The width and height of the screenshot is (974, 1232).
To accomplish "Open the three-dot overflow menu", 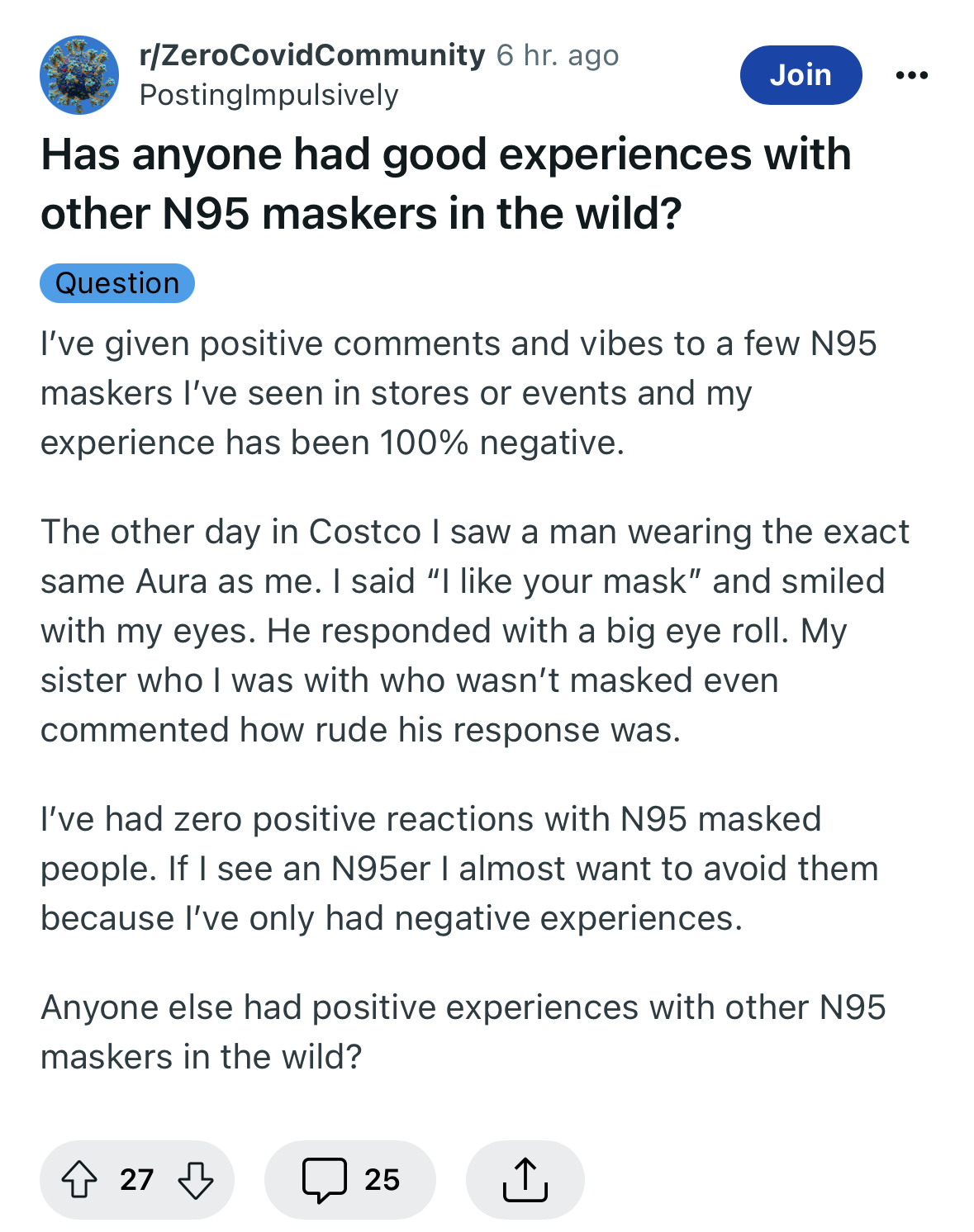I will (x=911, y=75).
